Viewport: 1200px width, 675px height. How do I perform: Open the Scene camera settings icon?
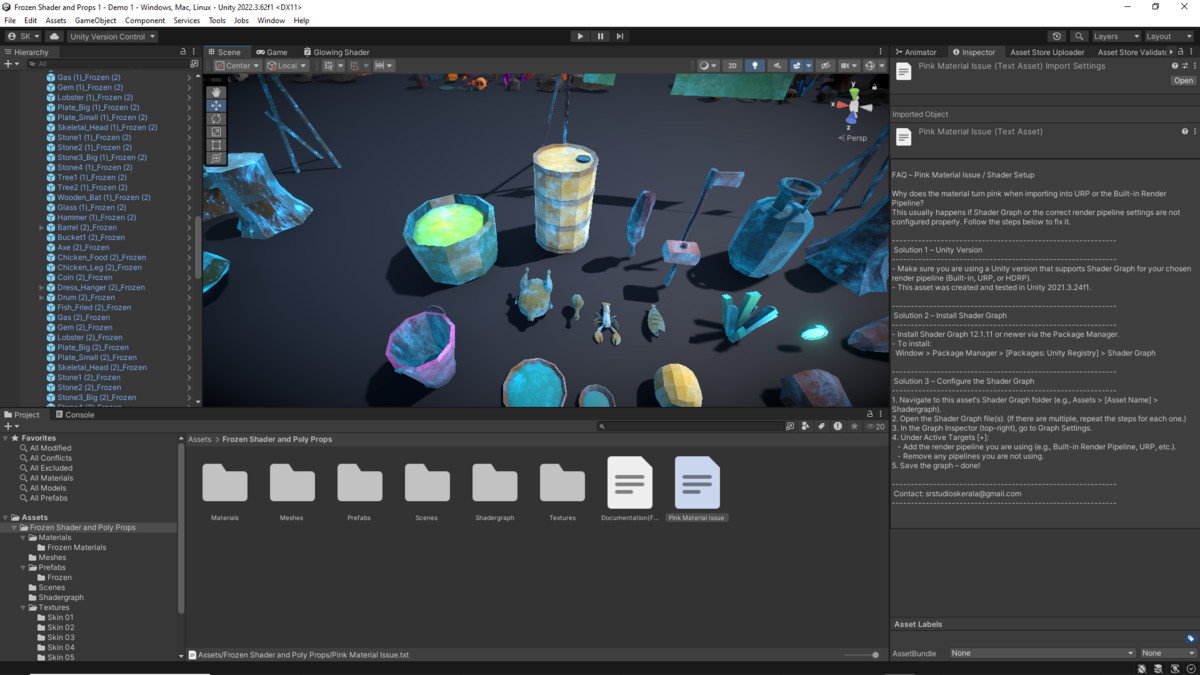click(846, 65)
